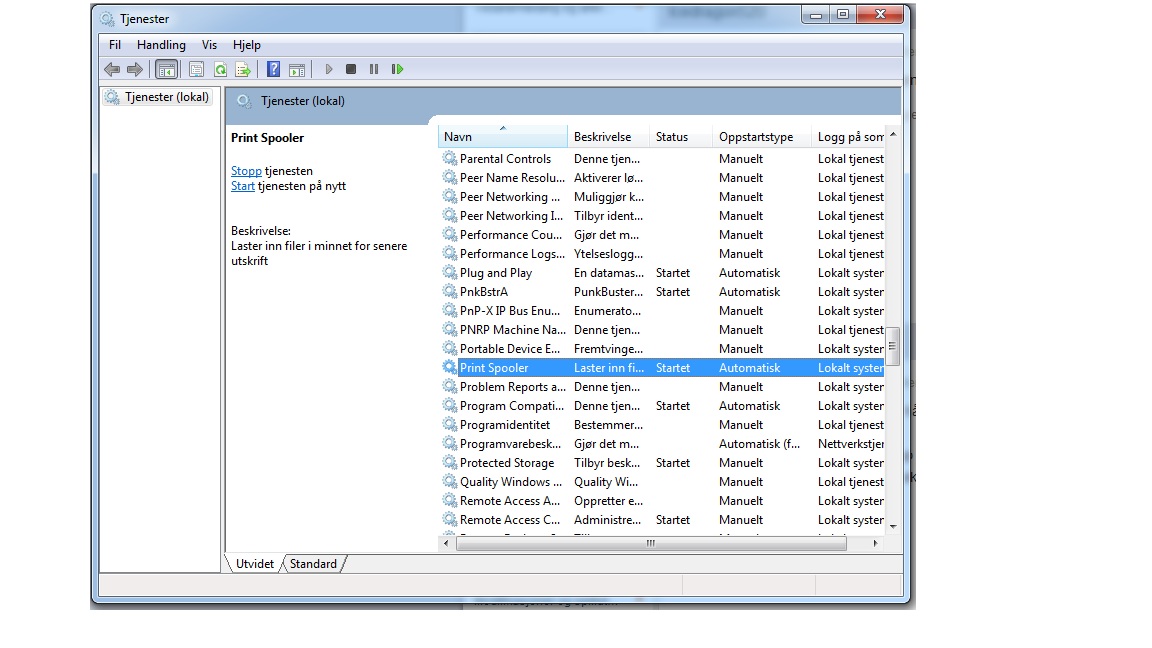Open the Vis menu
This screenshot has height=648, width=1152.
coord(209,45)
